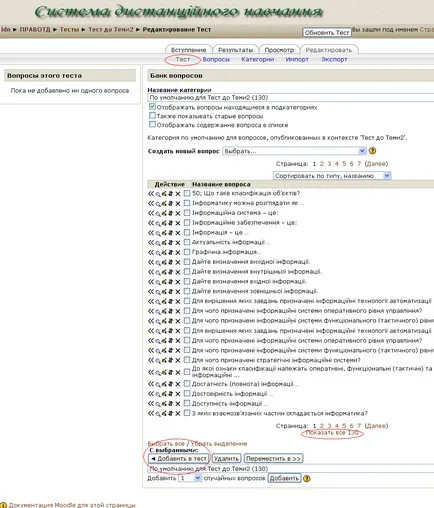Check 'Доступність інформації' question checkbox

pos(187,403)
